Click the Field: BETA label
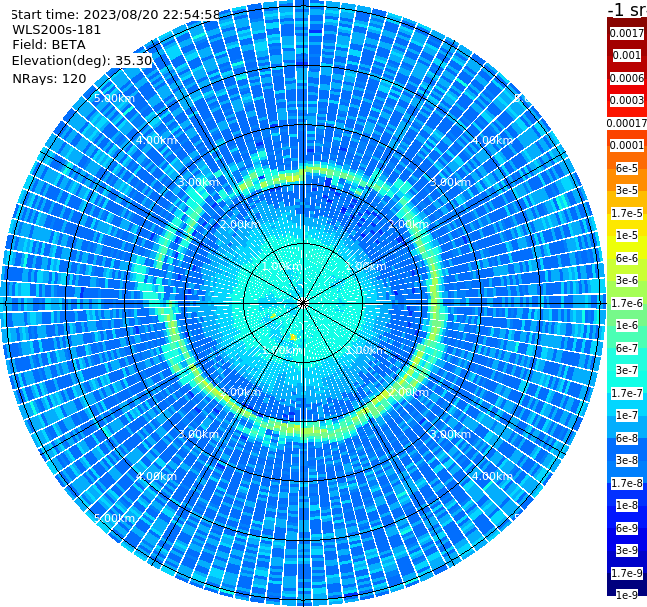The width and height of the screenshot is (647, 607). pyautogui.click(x=49, y=45)
